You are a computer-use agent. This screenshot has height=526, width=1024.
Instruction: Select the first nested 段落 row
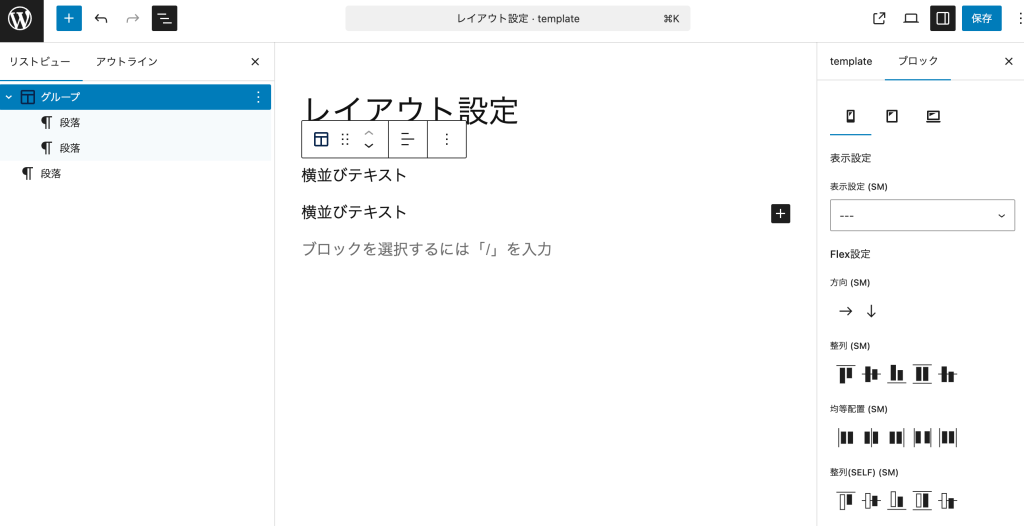(135, 122)
